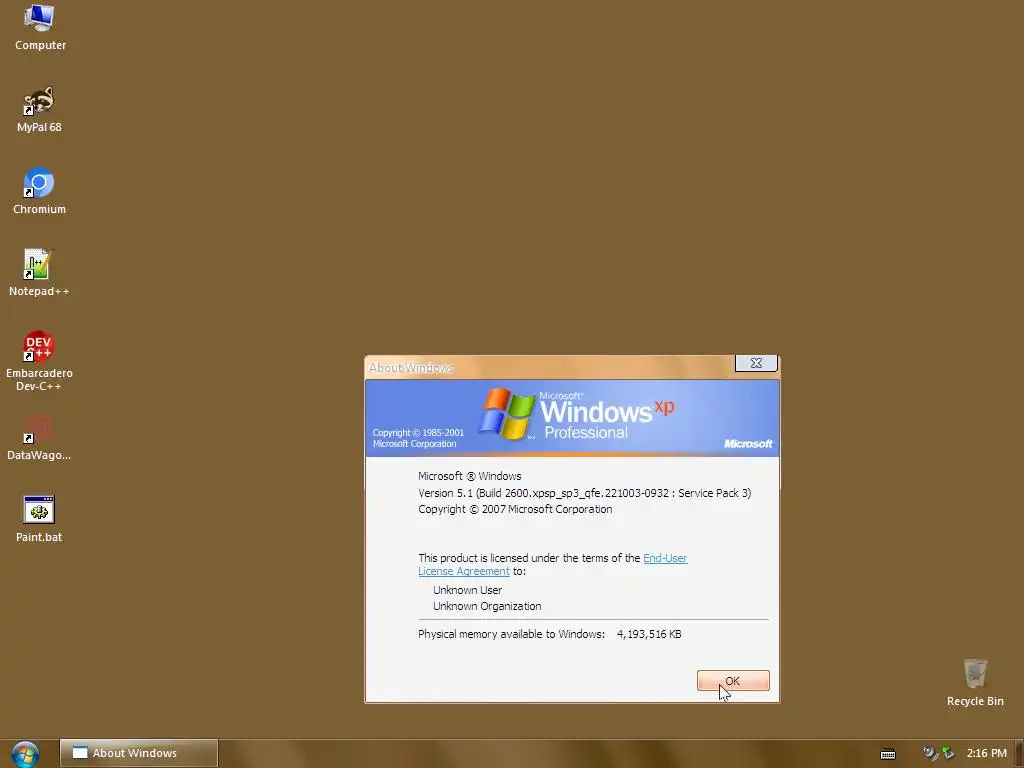This screenshot has height=768, width=1024.
Task: Click the Show Desktop strip at taskbar edge
Action: click(1019, 754)
